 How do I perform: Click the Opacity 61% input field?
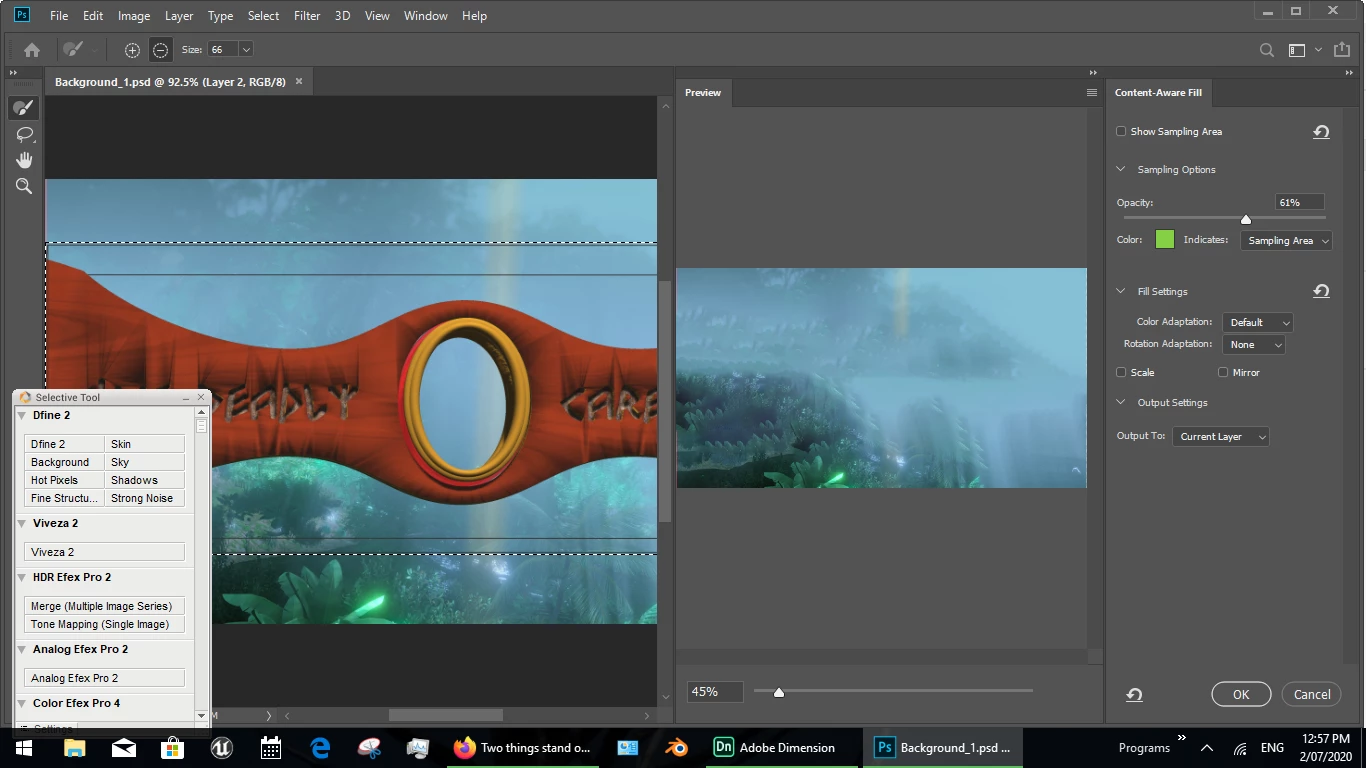[x=1299, y=202]
